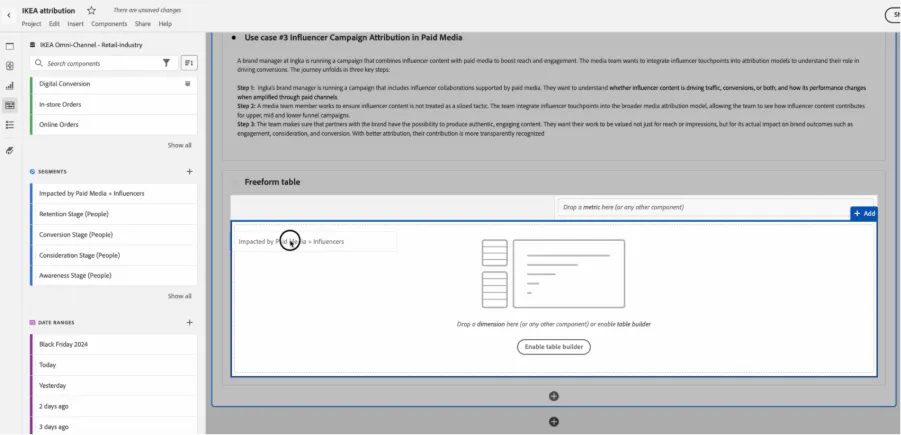Open Visualizations bar-chart icon in left rail
The width and height of the screenshot is (901, 435).
tap(10, 86)
